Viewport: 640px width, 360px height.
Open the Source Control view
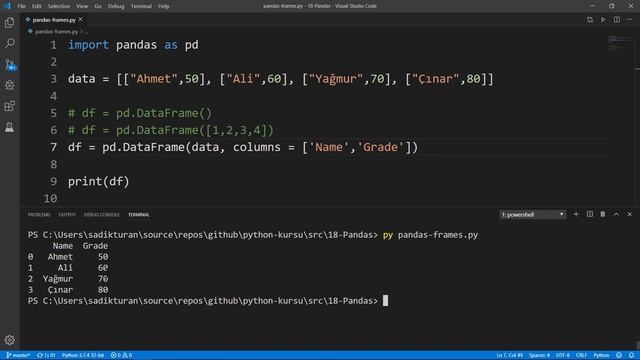click(x=9, y=64)
